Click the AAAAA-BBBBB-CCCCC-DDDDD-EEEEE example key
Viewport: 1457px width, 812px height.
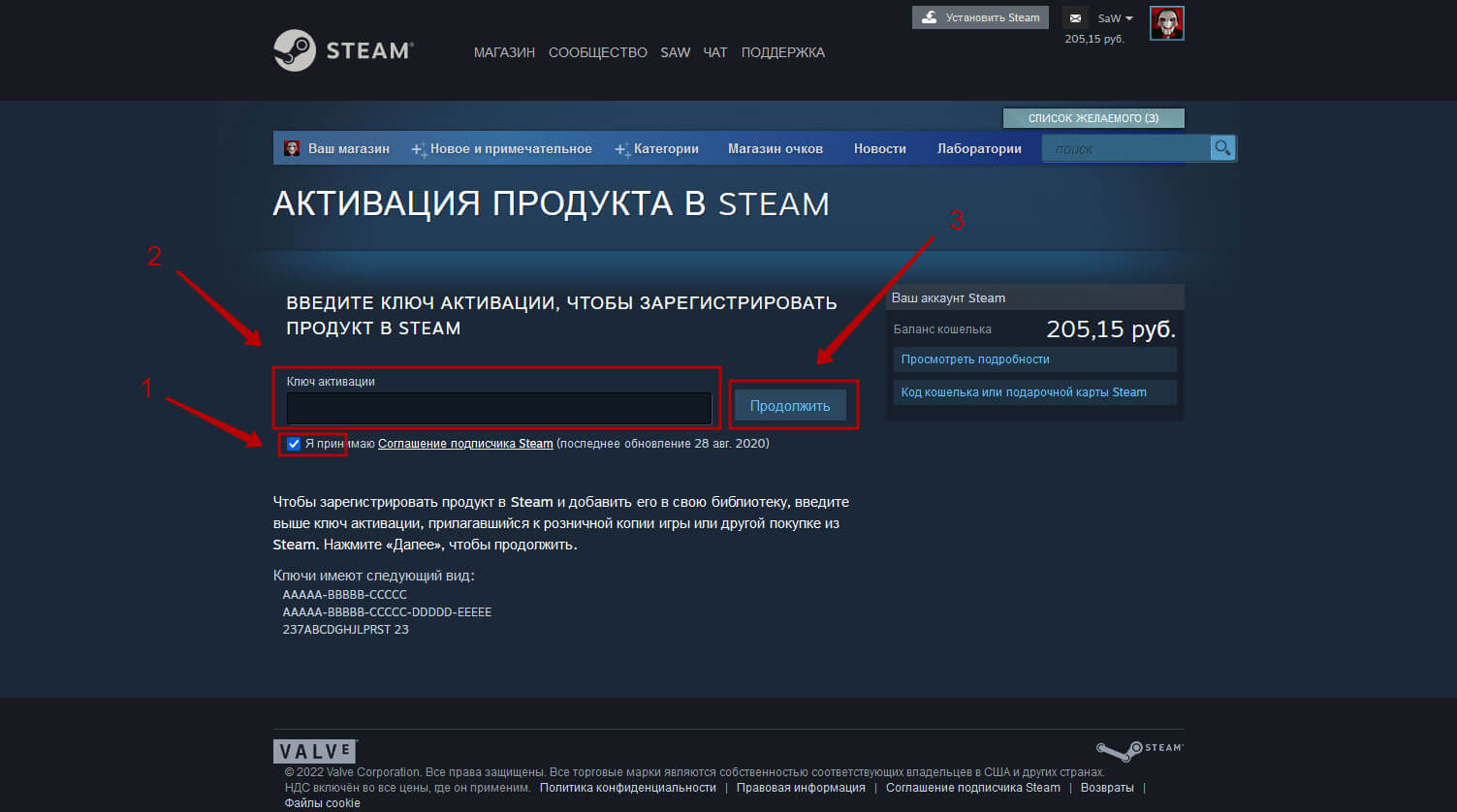point(387,612)
